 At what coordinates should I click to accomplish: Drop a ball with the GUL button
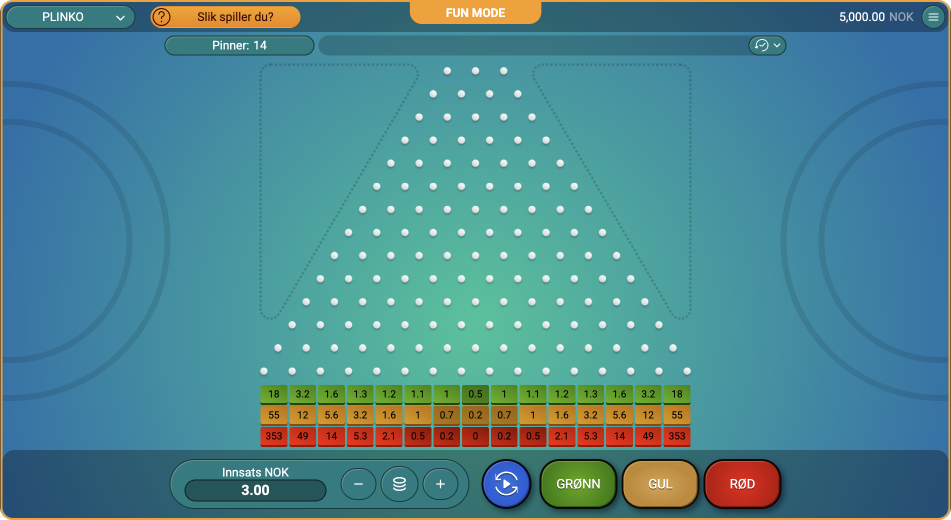[x=660, y=484]
